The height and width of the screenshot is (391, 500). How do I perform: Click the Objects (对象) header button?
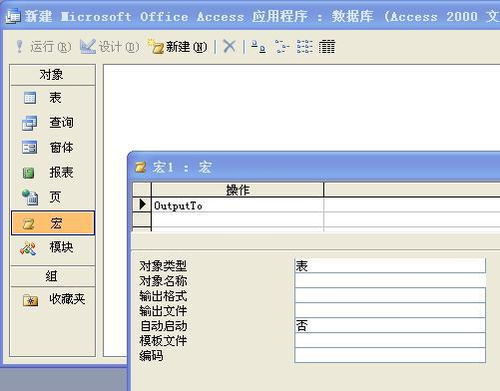coord(53,75)
